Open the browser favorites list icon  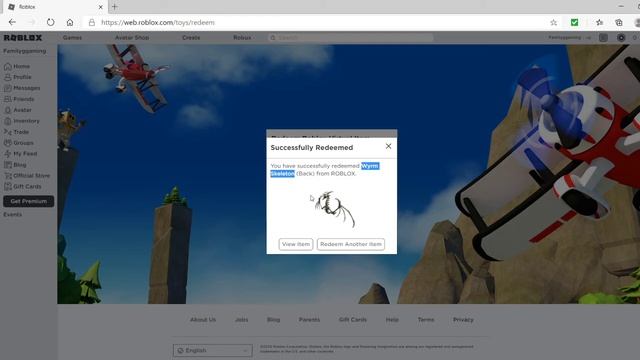click(599, 22)
